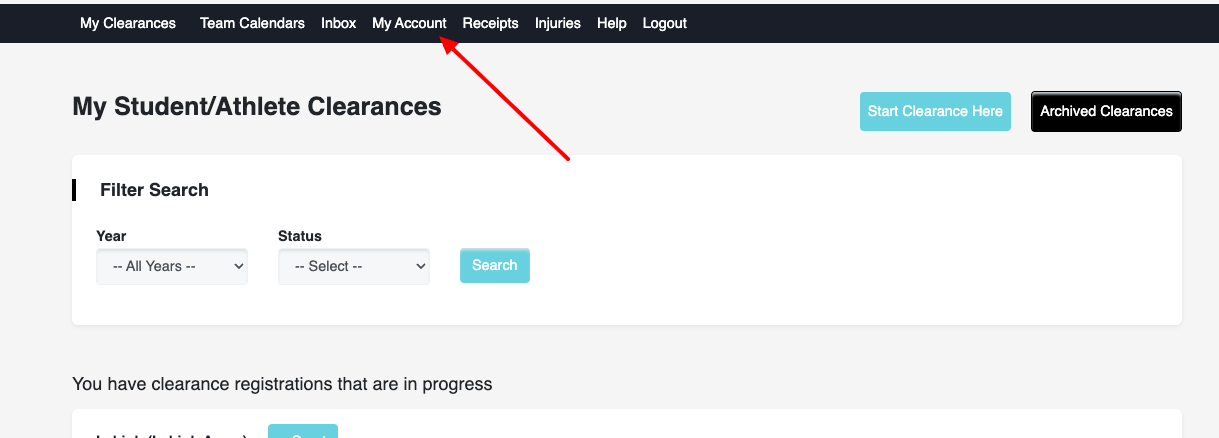1219x438 pixels.
Task: Log out using the Logout link
Action: [665, 23]
